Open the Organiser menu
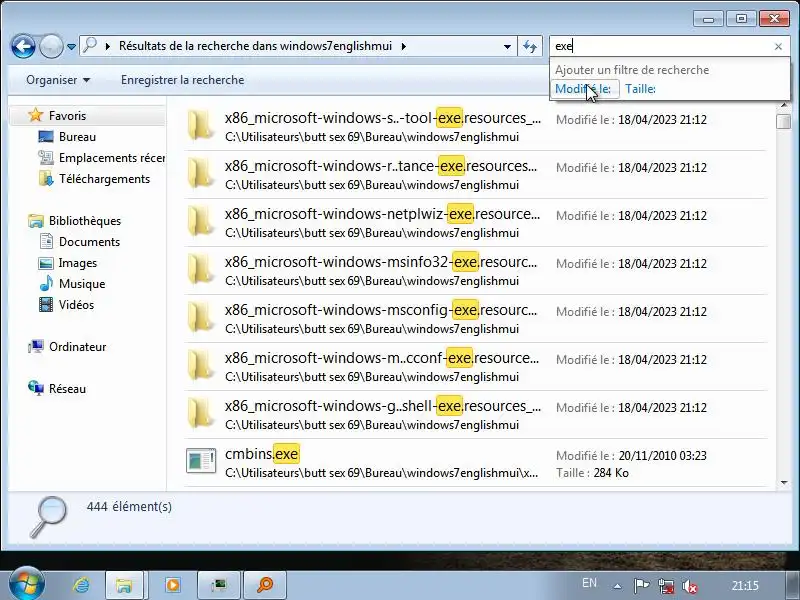Screen dimensions: 800x600 point(58,80)
